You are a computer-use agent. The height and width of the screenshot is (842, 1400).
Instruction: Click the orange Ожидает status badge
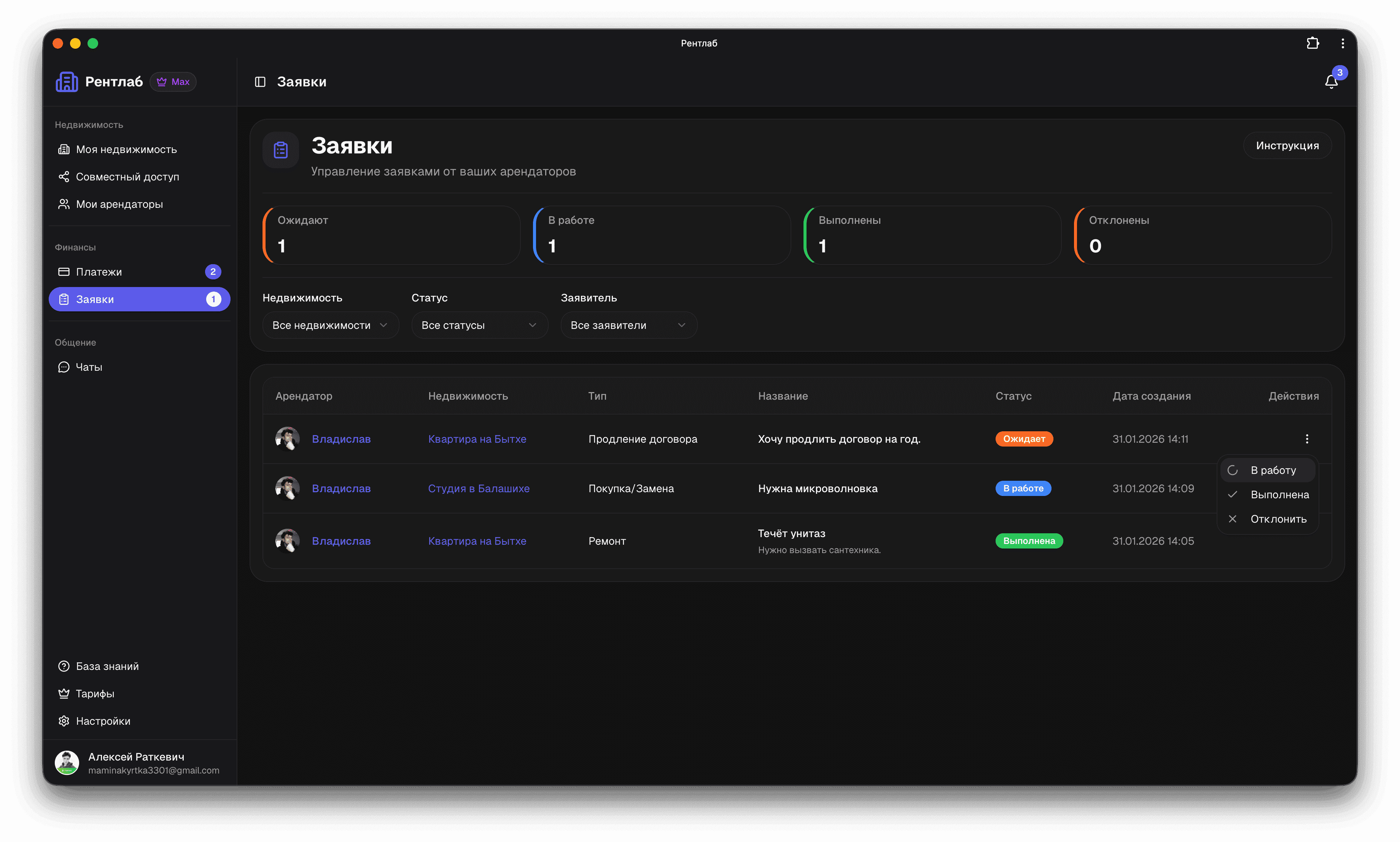tap(1023, 439)
